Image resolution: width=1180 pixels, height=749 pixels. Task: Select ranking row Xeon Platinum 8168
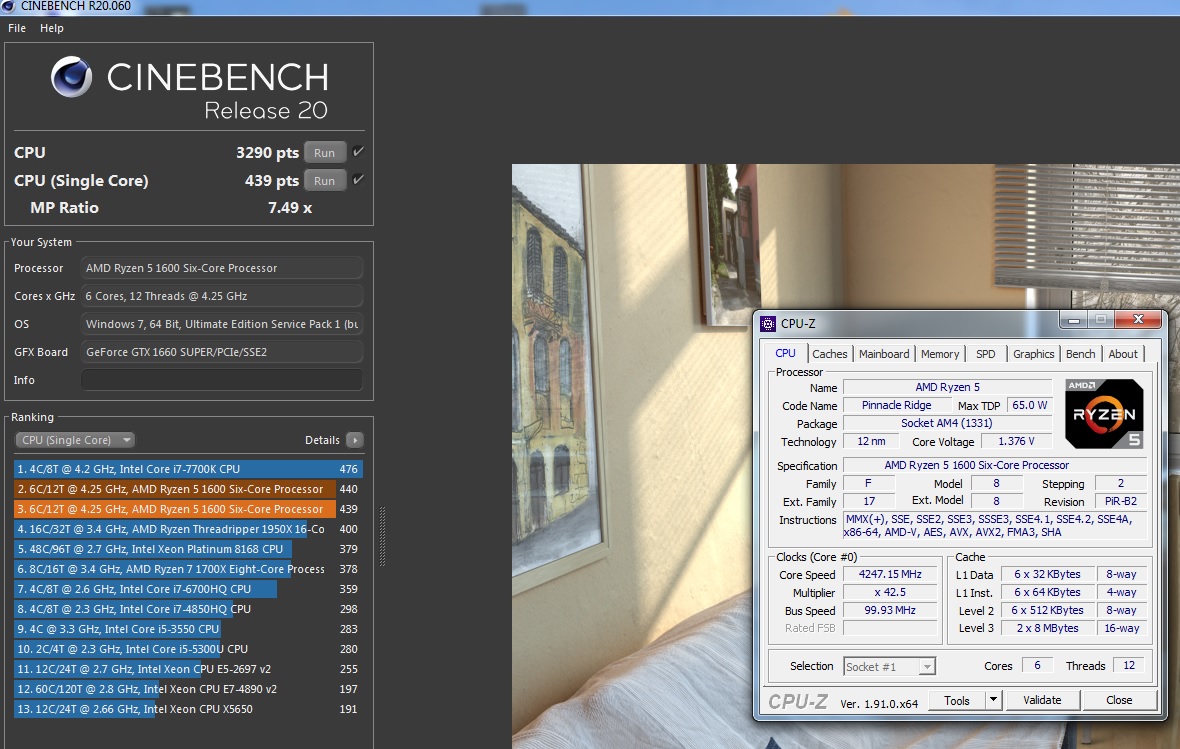tap(188, 549)
